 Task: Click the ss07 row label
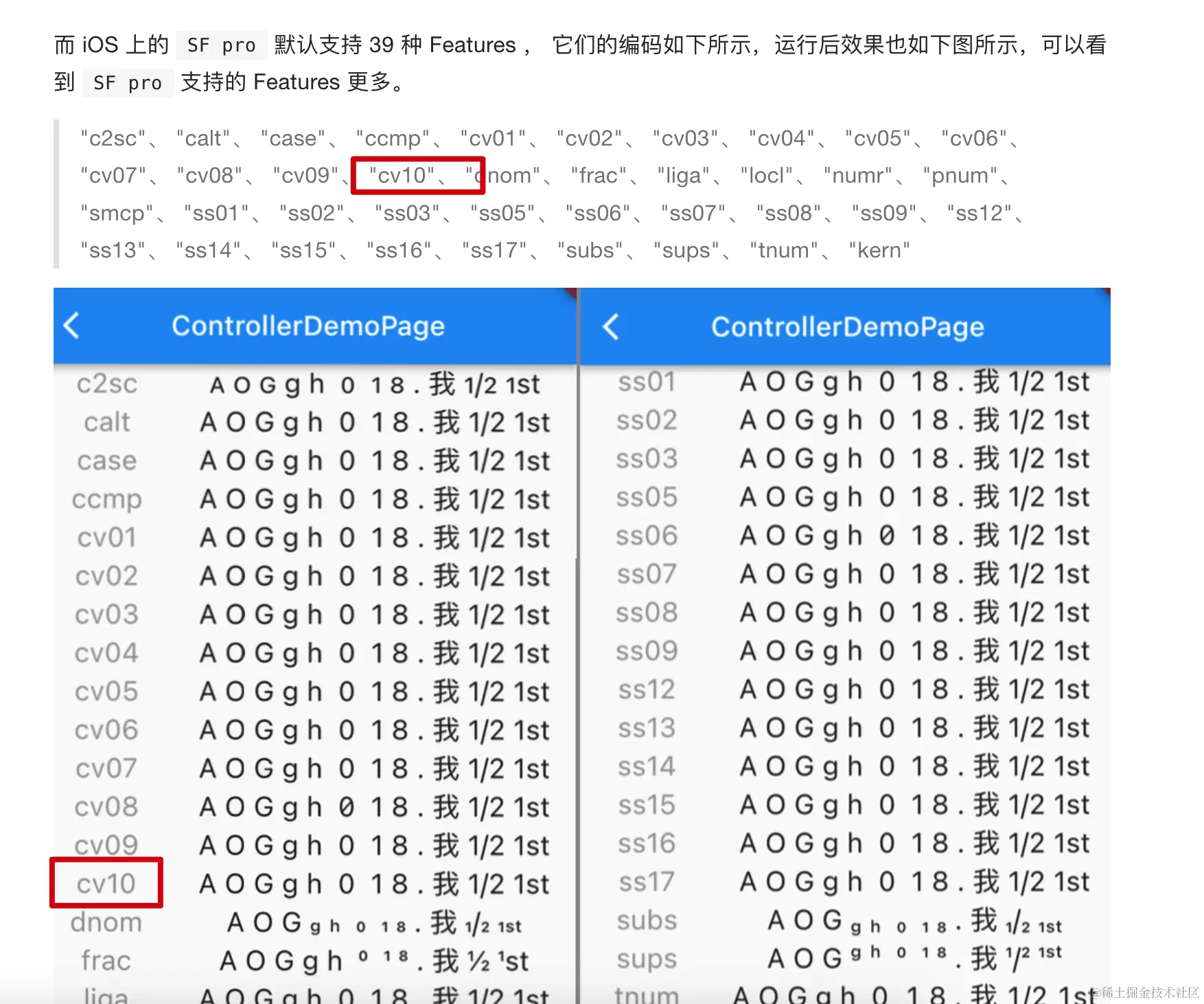point(647,574)
